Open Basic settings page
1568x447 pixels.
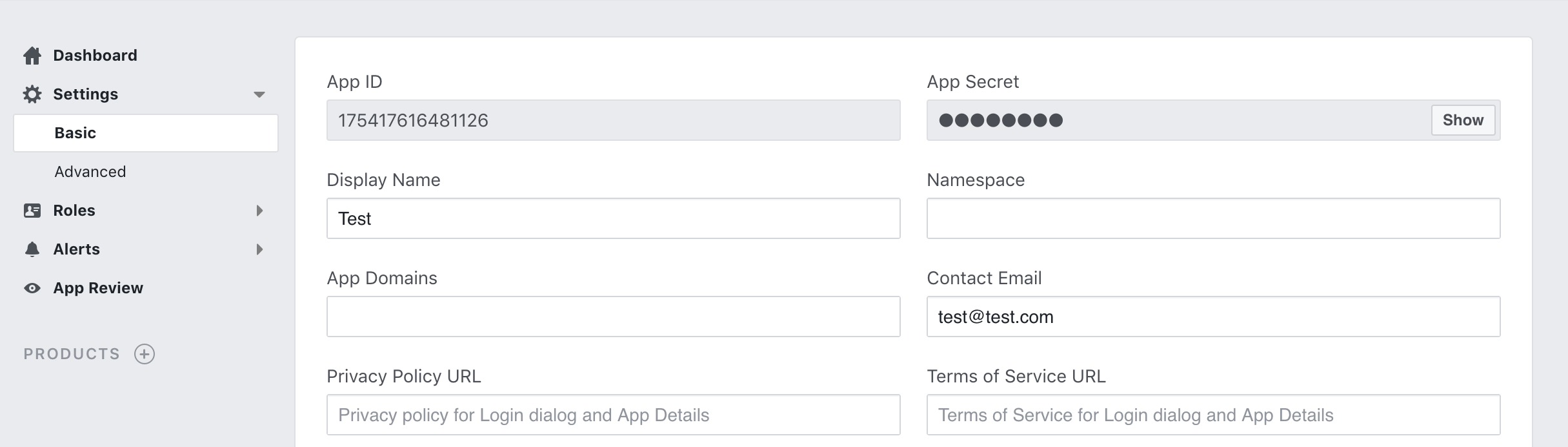click(x=75, y=133)
